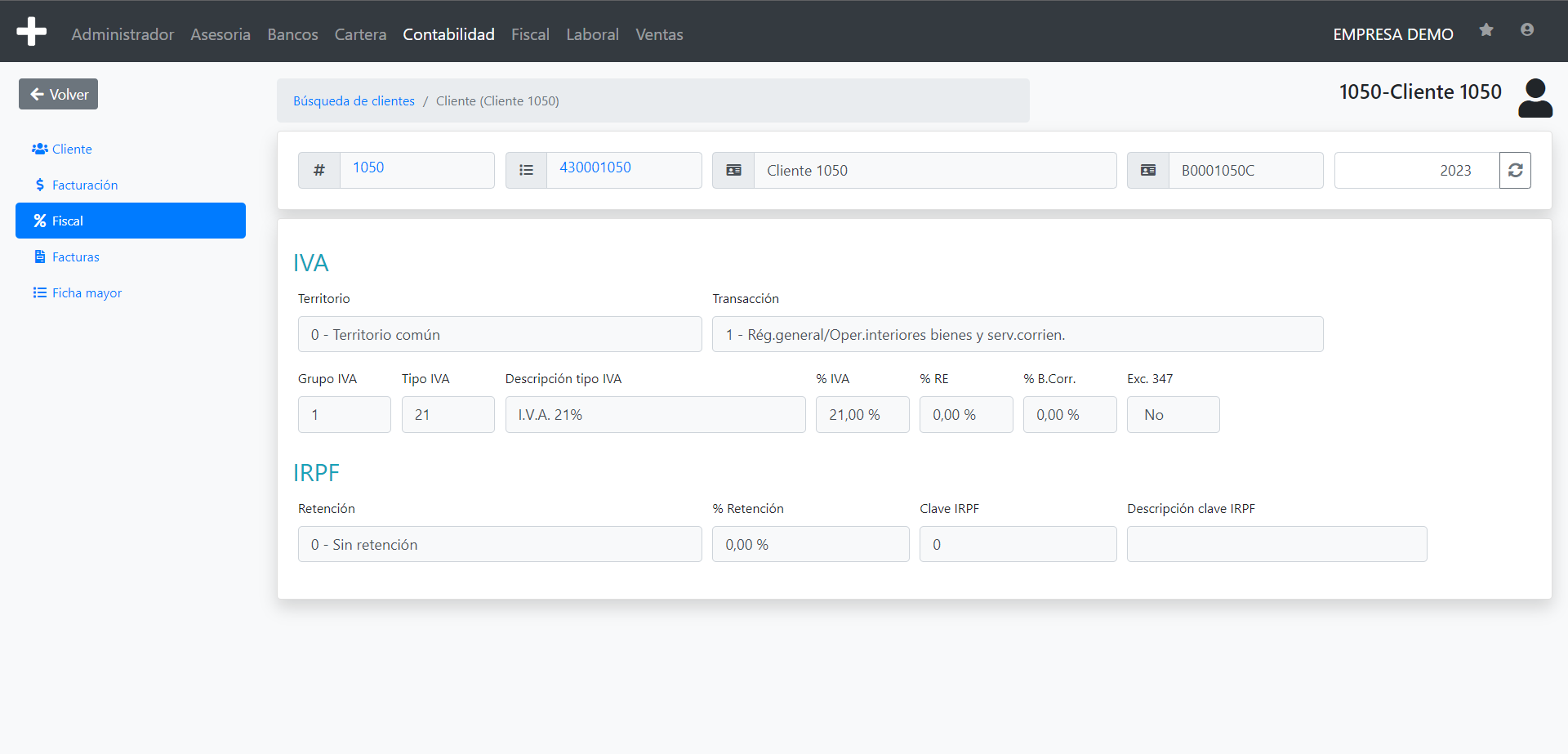This screenshot has height=754, width=1568.
Task: Click the B0001050C tax ID field
Action: coord(1246,170)
